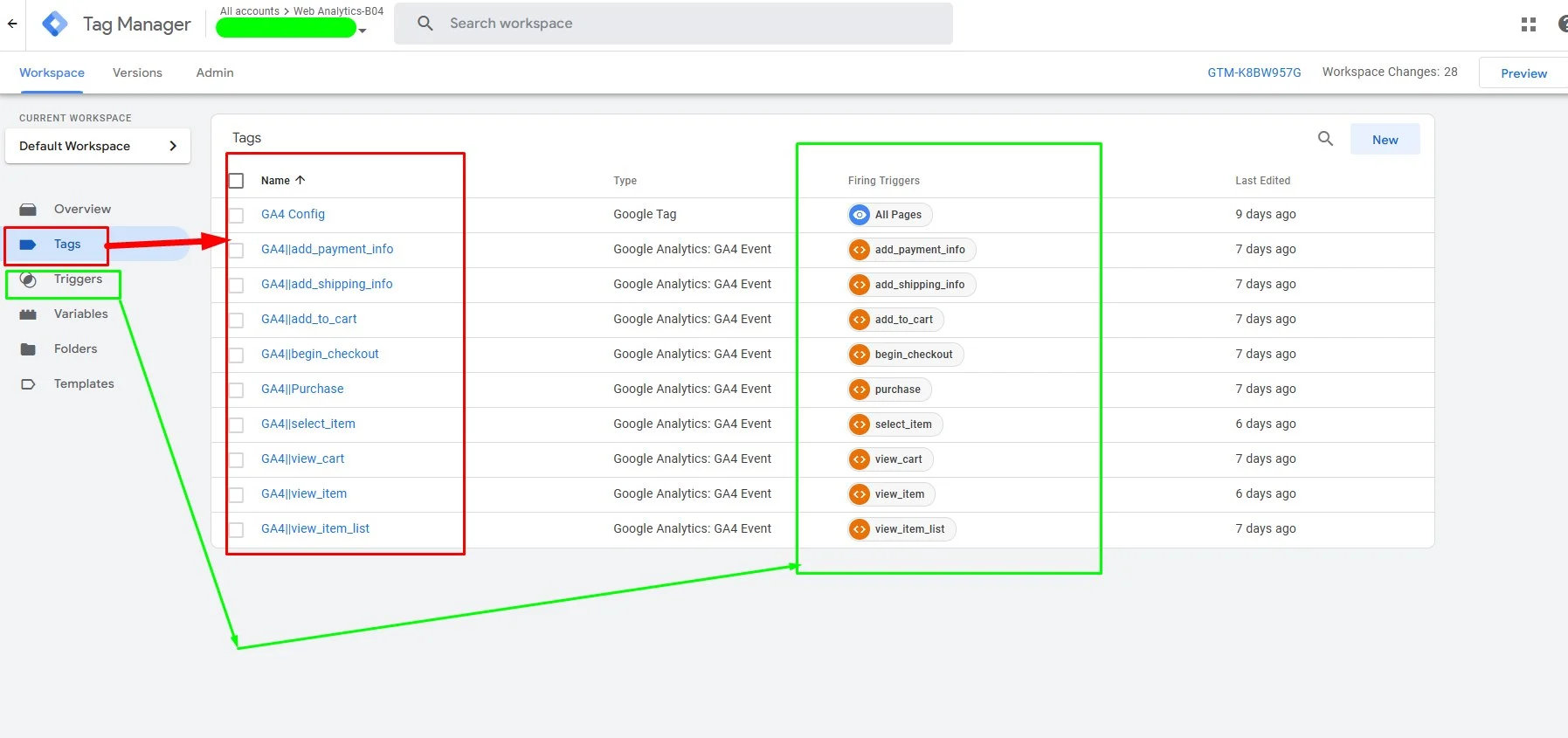Check the GA4 Config tag checkbox
The width and height of the screenshot is (1568, 738).
pyautogui.click(x=236, y=216)
